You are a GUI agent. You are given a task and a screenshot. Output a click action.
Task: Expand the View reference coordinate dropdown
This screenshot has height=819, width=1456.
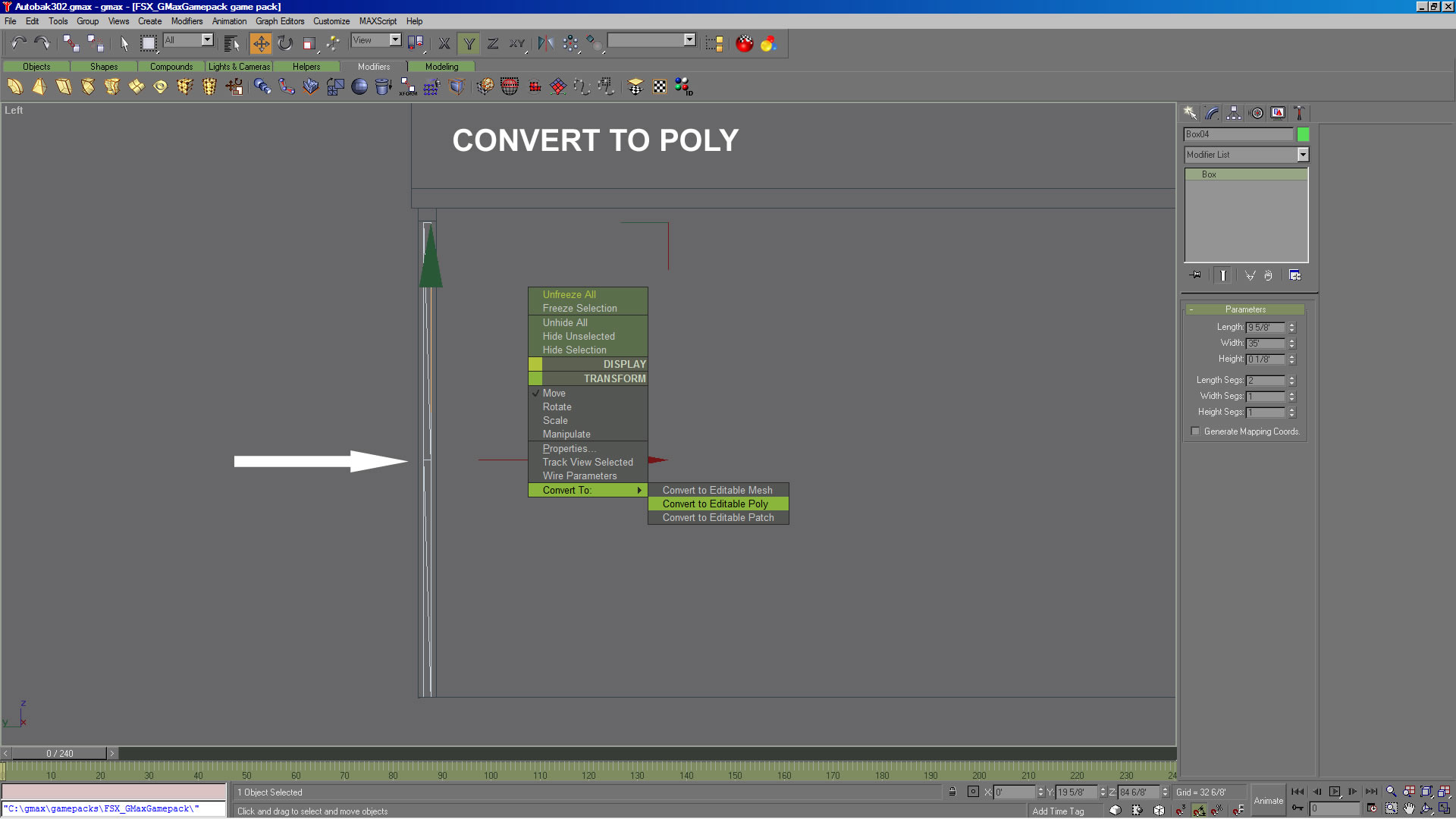point(395,40)
